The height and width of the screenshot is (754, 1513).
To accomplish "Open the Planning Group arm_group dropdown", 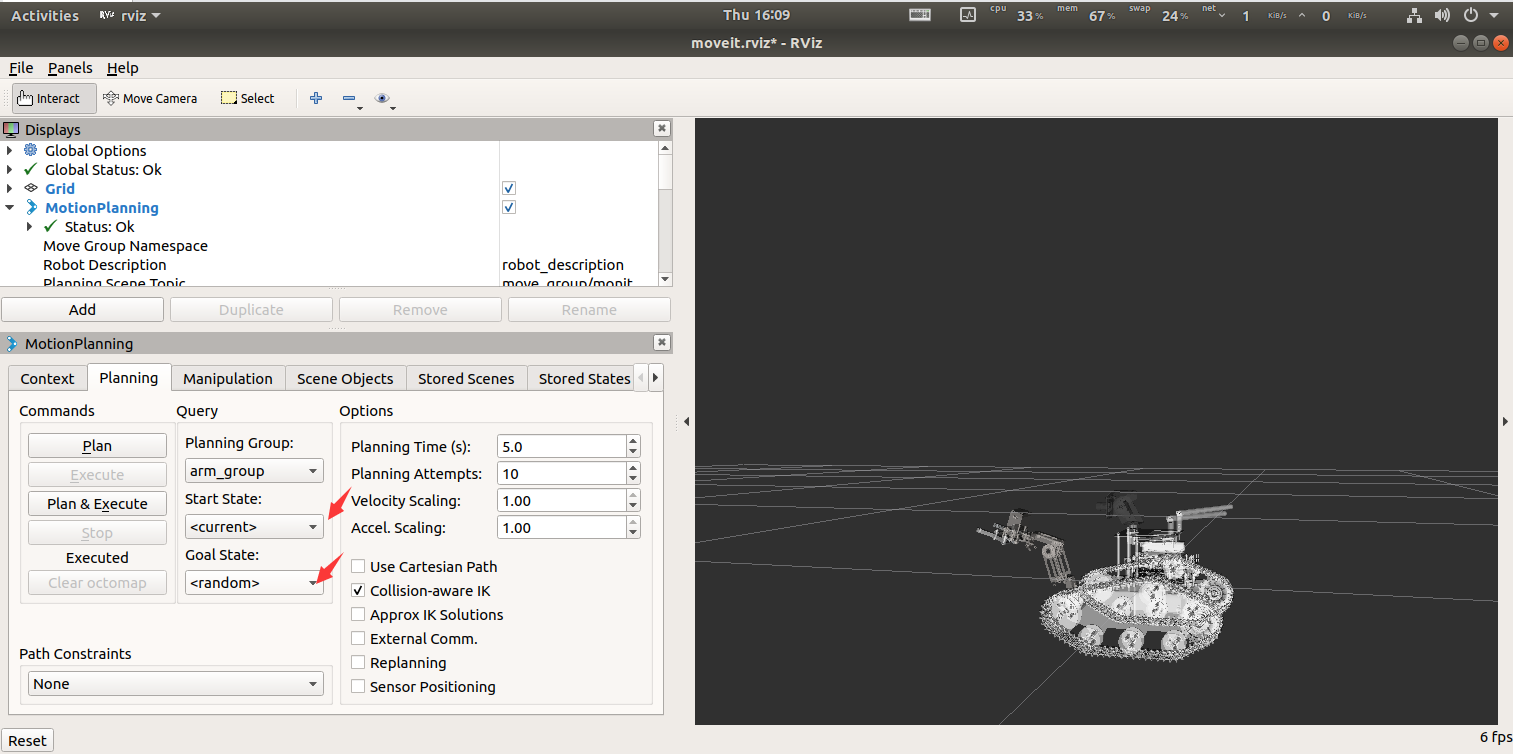I will [x=254, y=470].
